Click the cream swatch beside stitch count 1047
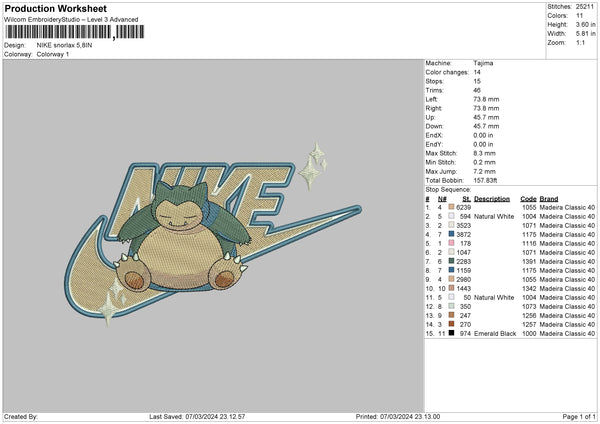Screen dimensions: 600x424 pyautogui.click(x=452, y=252)
